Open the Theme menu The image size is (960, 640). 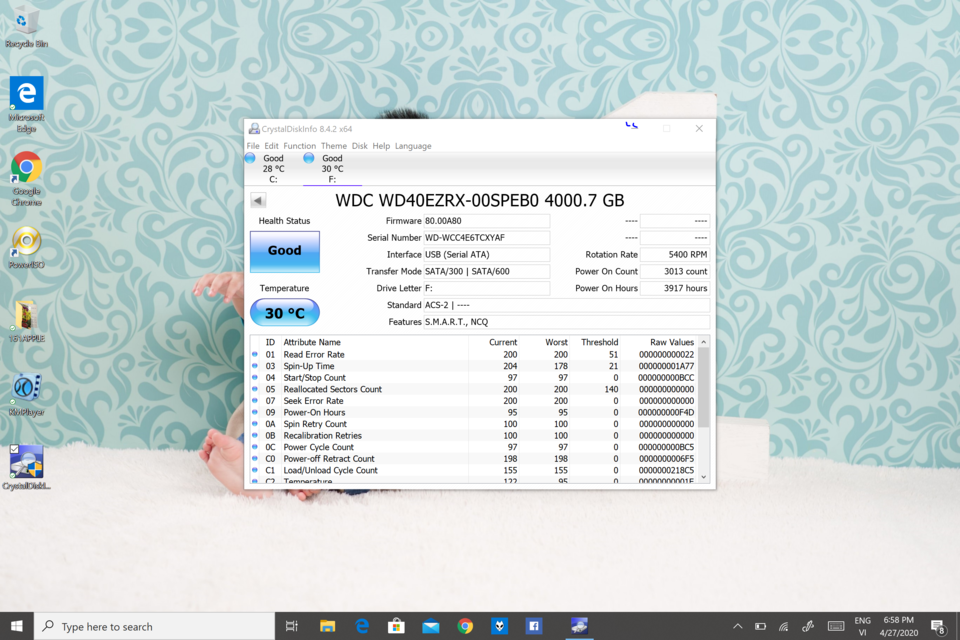[334, 146]
